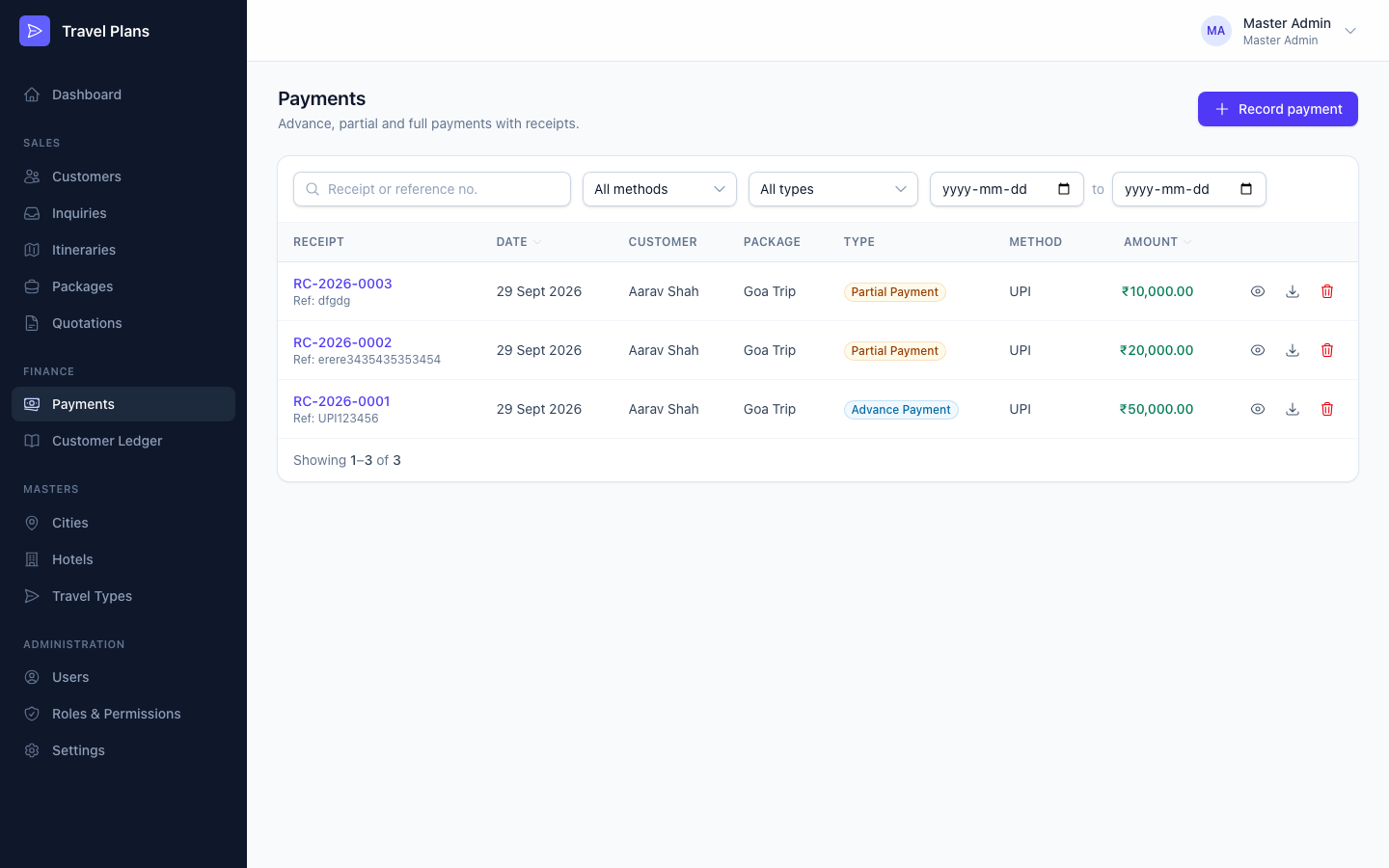This screenshot has height=868, width=1389.
Task: Open the All methods dropdown
Action: tap(660, 189)
